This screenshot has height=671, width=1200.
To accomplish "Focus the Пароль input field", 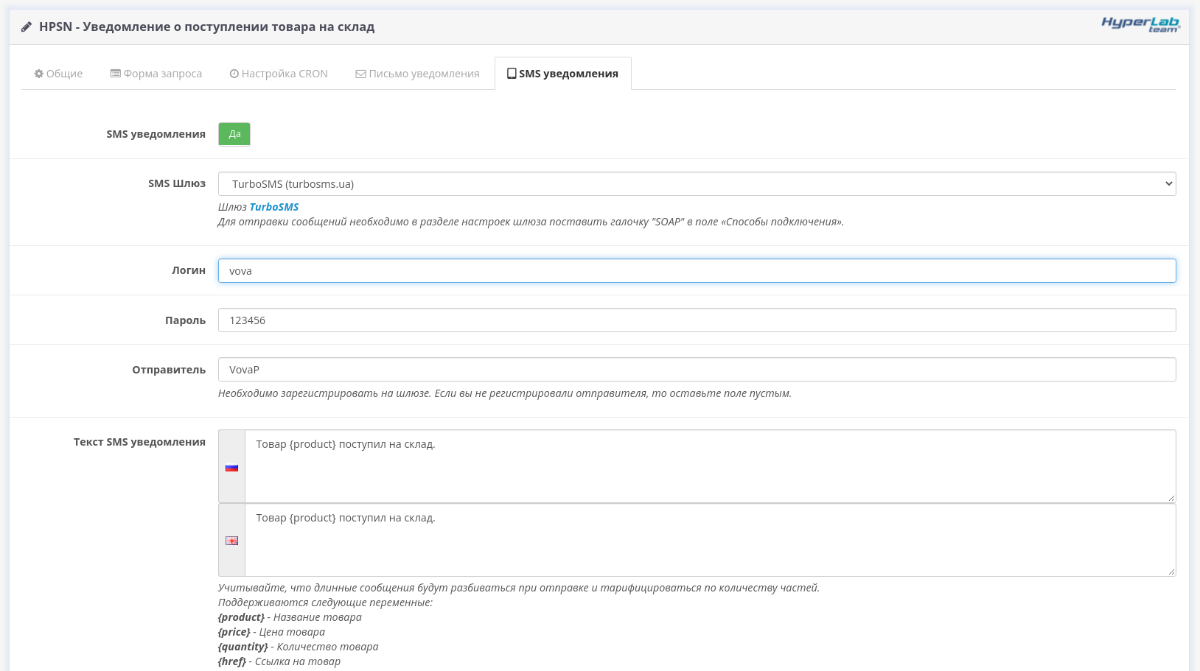I will tap(696, 320).
